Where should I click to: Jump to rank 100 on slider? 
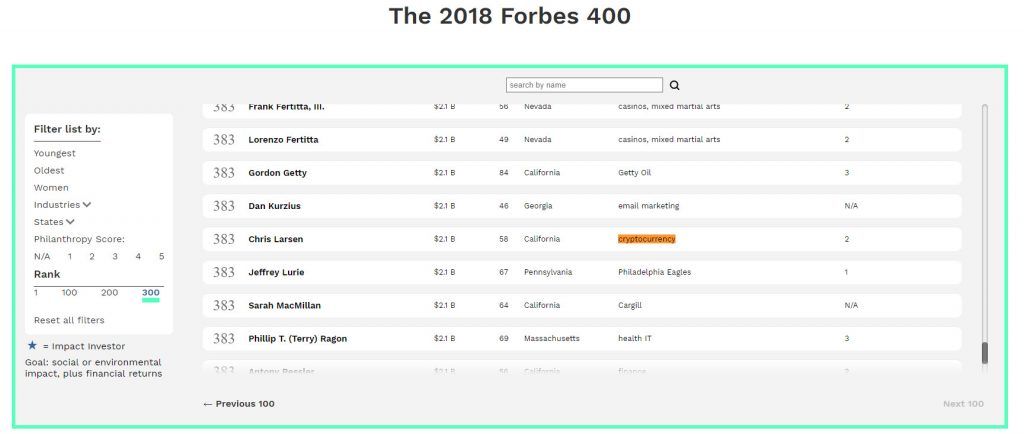point(69,292)
